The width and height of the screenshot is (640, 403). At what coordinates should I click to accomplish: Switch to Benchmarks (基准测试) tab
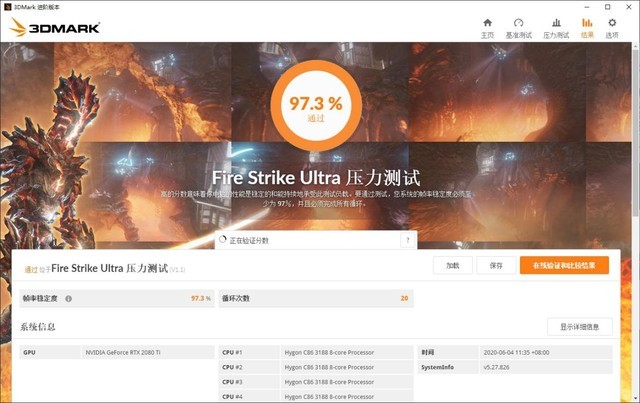pos(518,28)
